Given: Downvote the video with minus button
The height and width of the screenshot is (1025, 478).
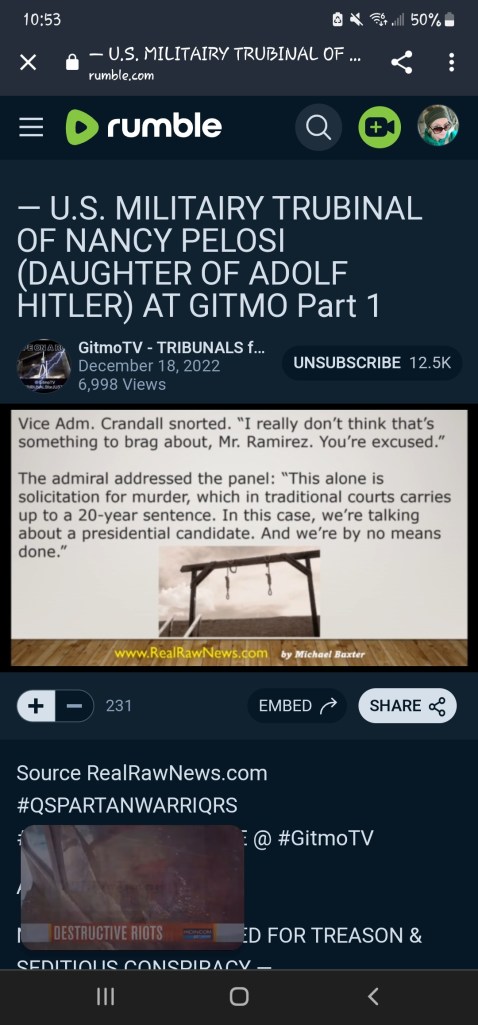Looking at the screenshot, I should pyautogui.click(x=75, y=706).
